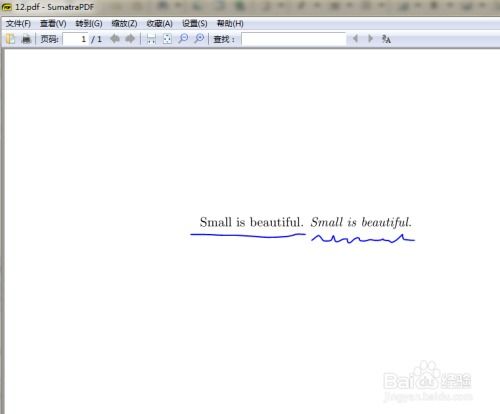Viewport: 500px width, 414px height.
Task: Open the 缩放(Z) menu
Action: click(124, 24)
